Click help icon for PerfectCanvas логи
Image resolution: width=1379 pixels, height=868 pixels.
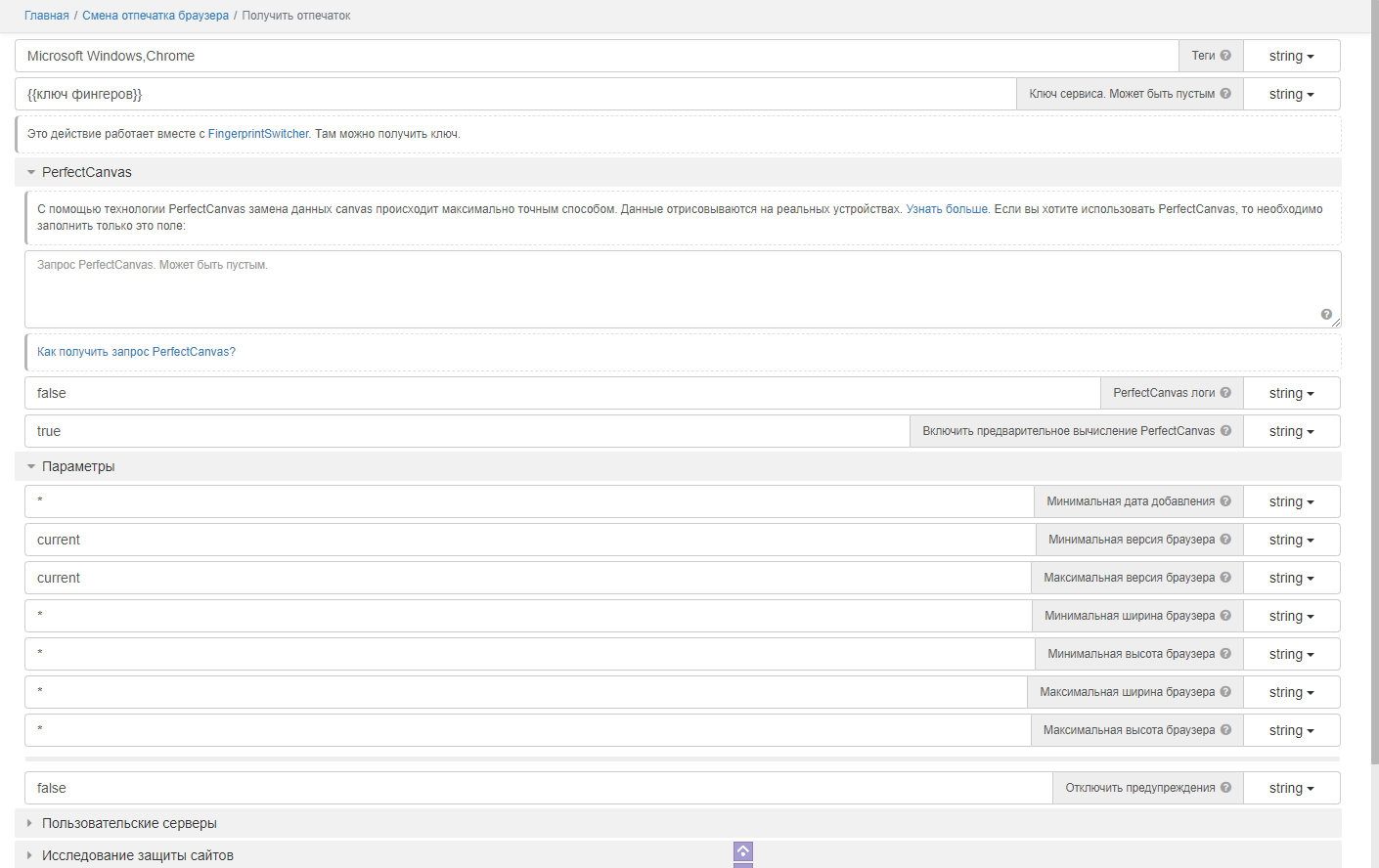point(1225,393)
